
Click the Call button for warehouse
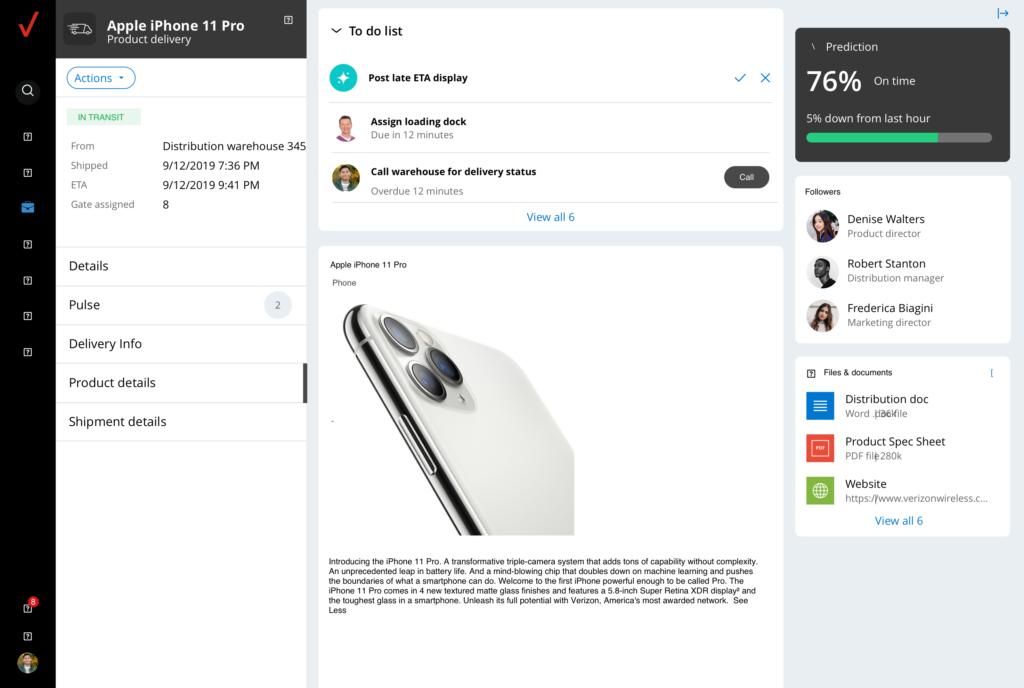pos(746,178)
